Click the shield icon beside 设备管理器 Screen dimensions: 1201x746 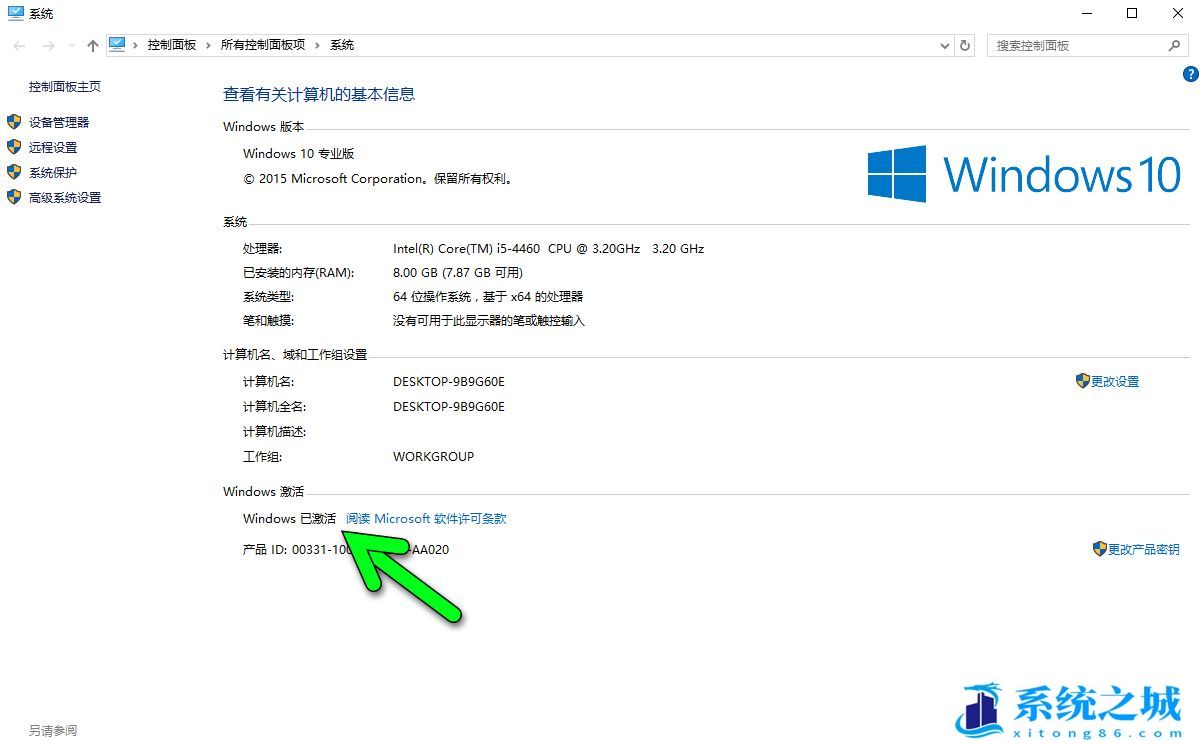click(14, 122)
